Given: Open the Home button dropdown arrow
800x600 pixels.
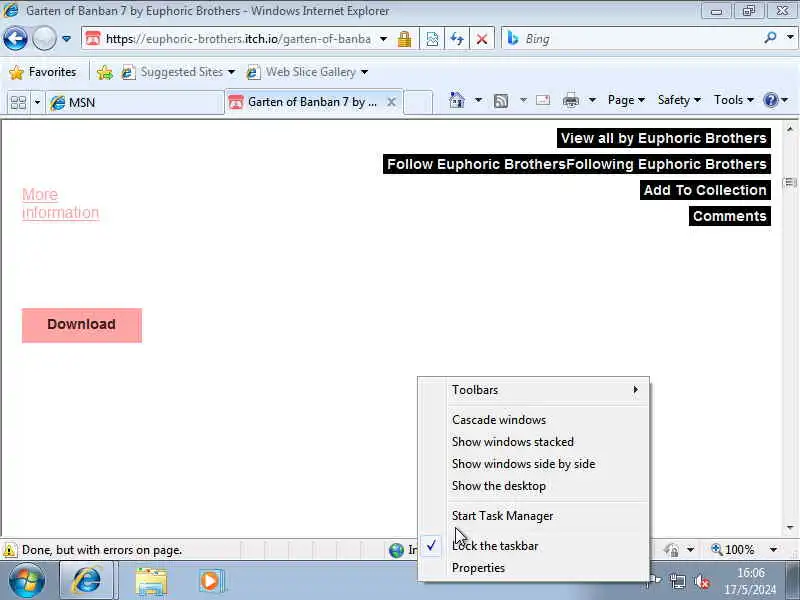Looking at the screenshot, I should point(478,100).
